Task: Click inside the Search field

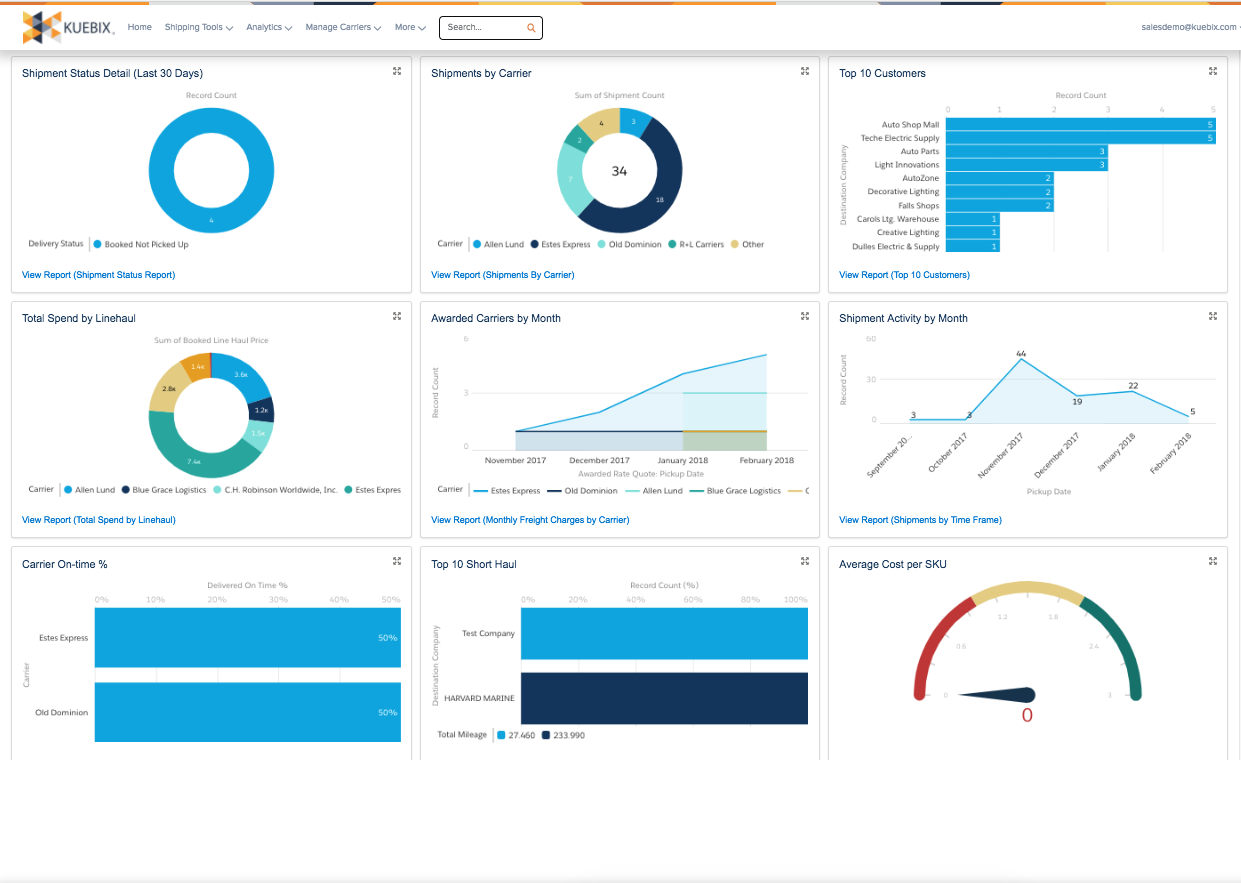Action: [480, 28]
